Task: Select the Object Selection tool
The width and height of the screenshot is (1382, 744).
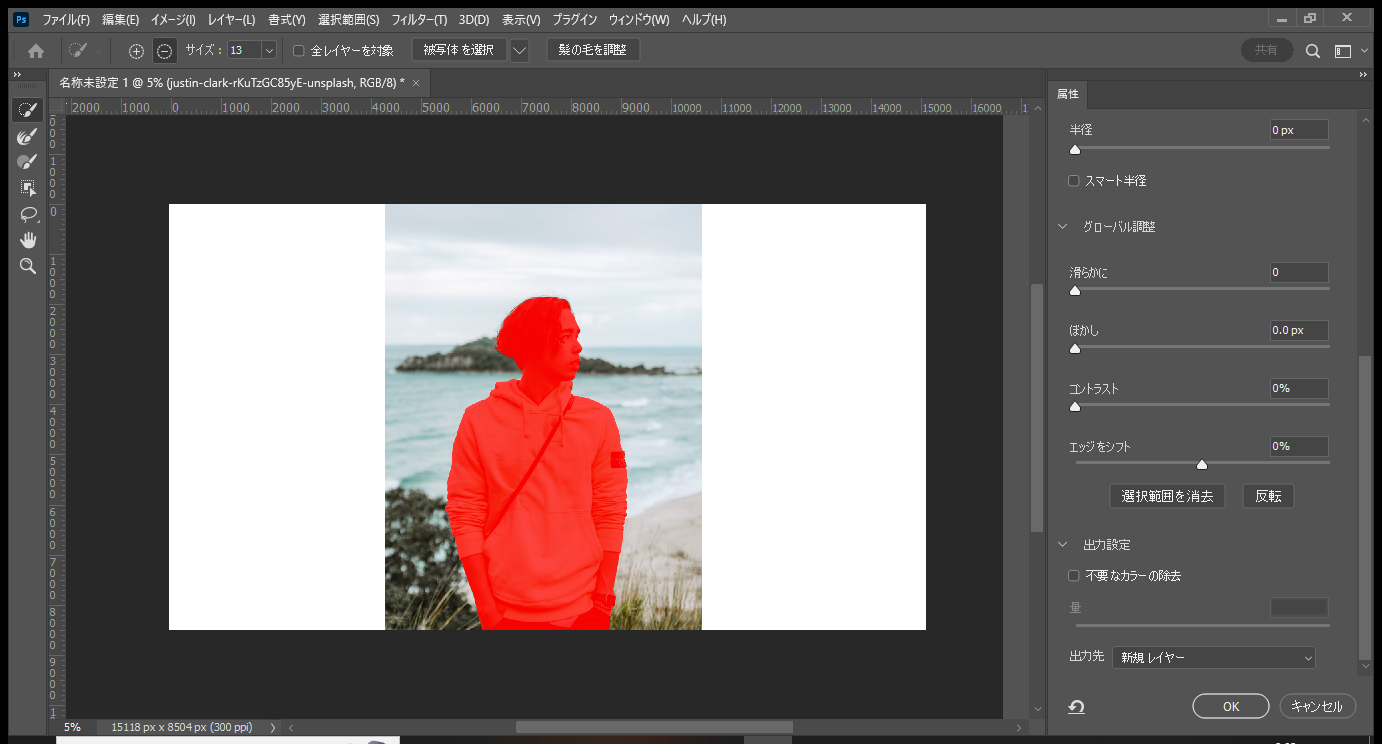Action: (x=28, y=187)
